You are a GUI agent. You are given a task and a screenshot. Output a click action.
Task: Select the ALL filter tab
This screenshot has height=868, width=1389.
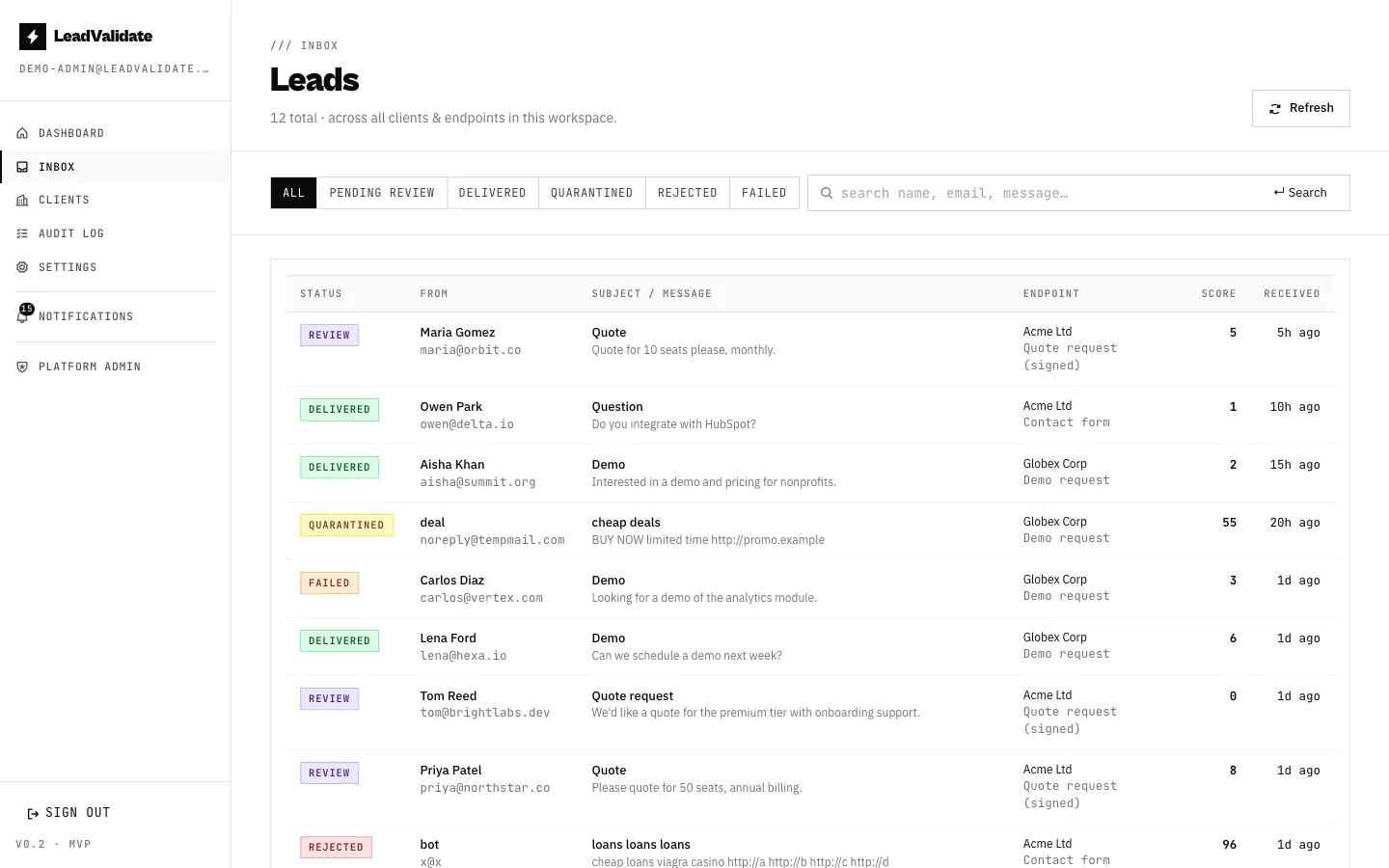pyautogui.click(x=294, y=193)
